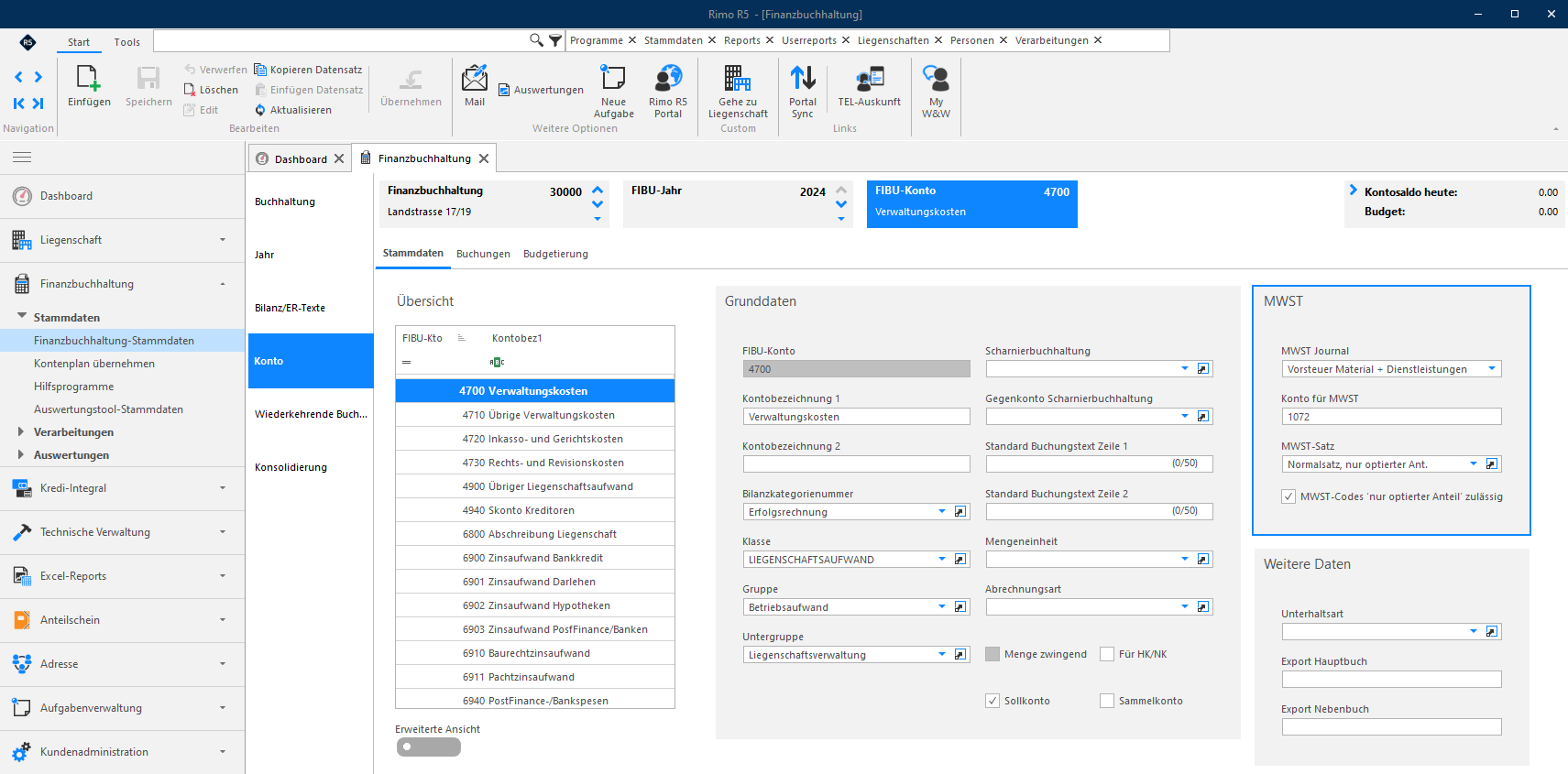Open My W&W icon
This screenshot has height=774, width=1568.
coord(936,92)
